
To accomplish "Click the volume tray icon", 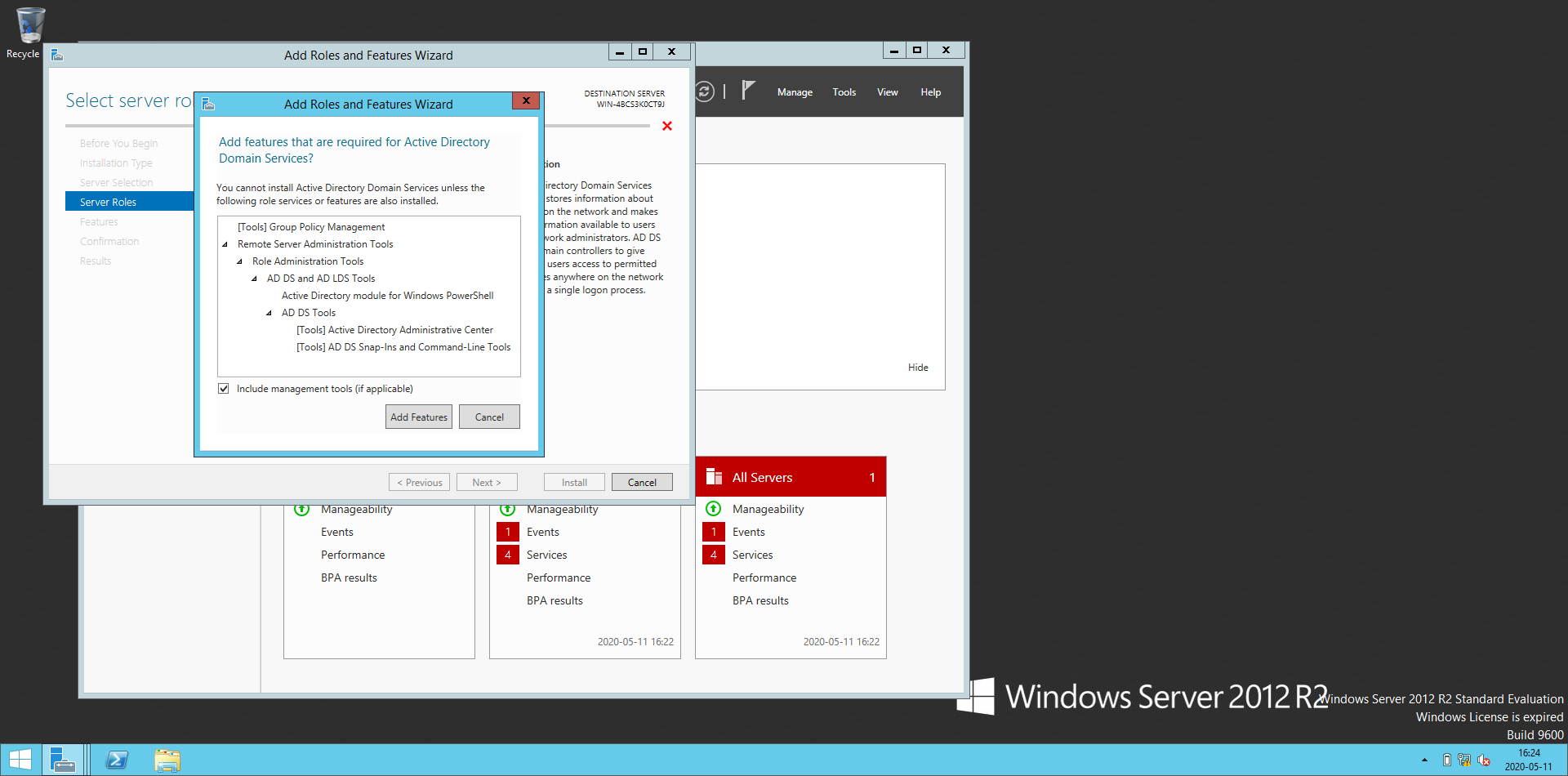I will click(1484, 760).
